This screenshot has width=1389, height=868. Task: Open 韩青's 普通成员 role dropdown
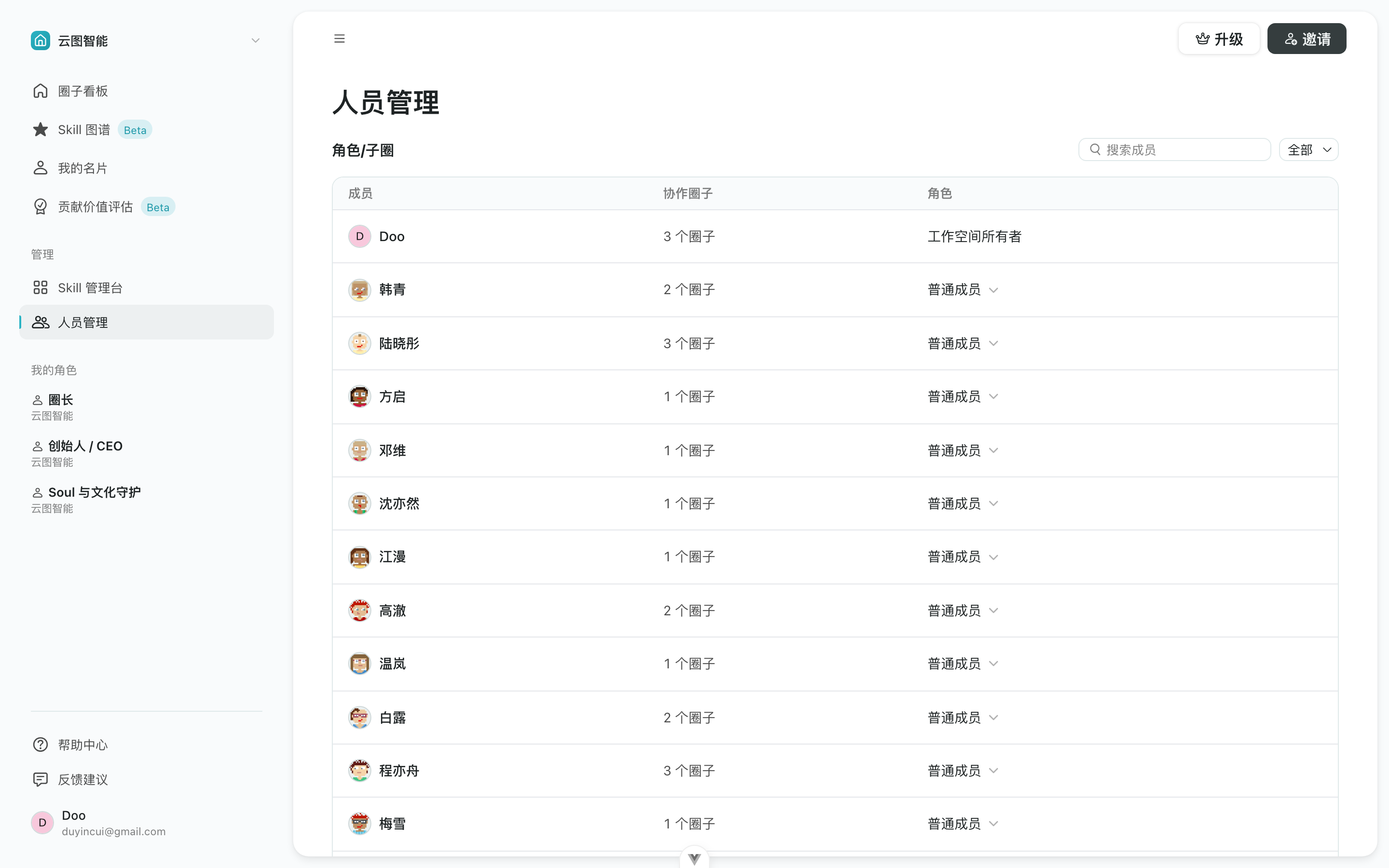point(963,290)
